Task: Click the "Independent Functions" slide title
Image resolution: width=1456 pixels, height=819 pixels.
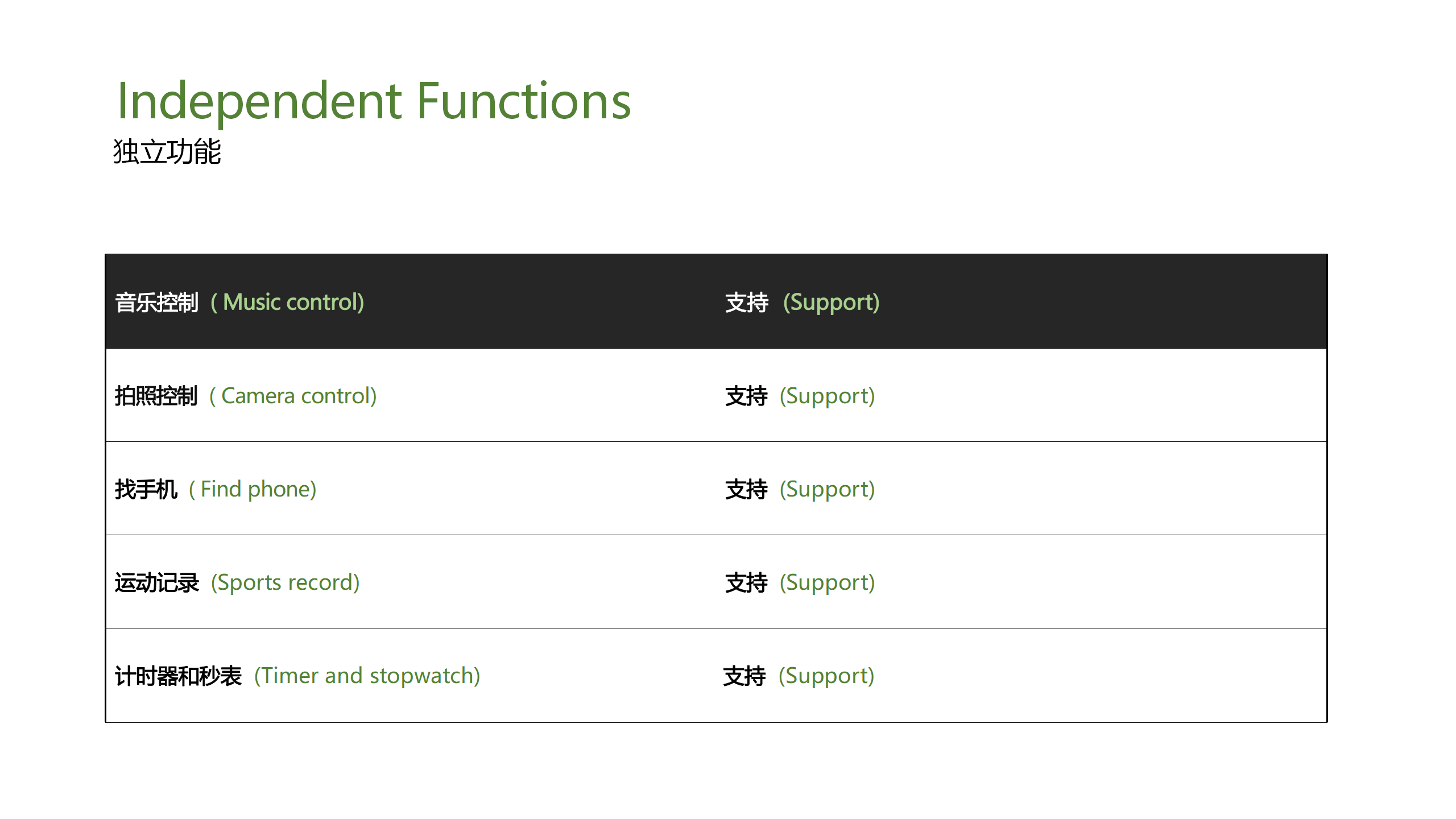Action: pyautogui.click(x=374, y=101)
